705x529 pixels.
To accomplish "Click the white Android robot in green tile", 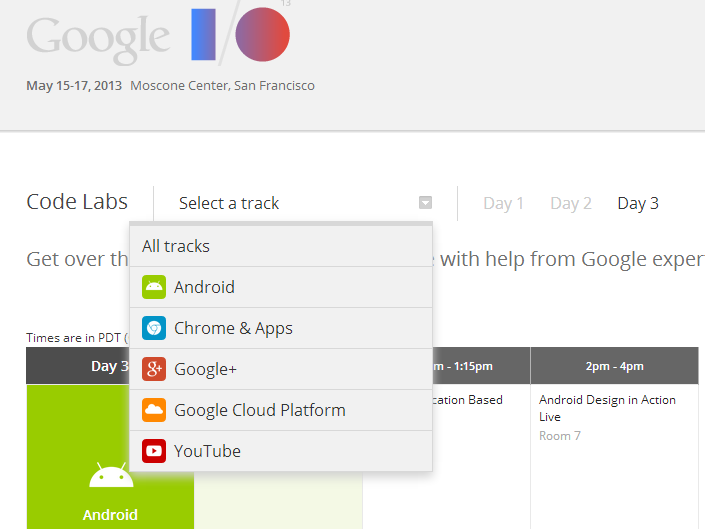I will click(111, 476).
